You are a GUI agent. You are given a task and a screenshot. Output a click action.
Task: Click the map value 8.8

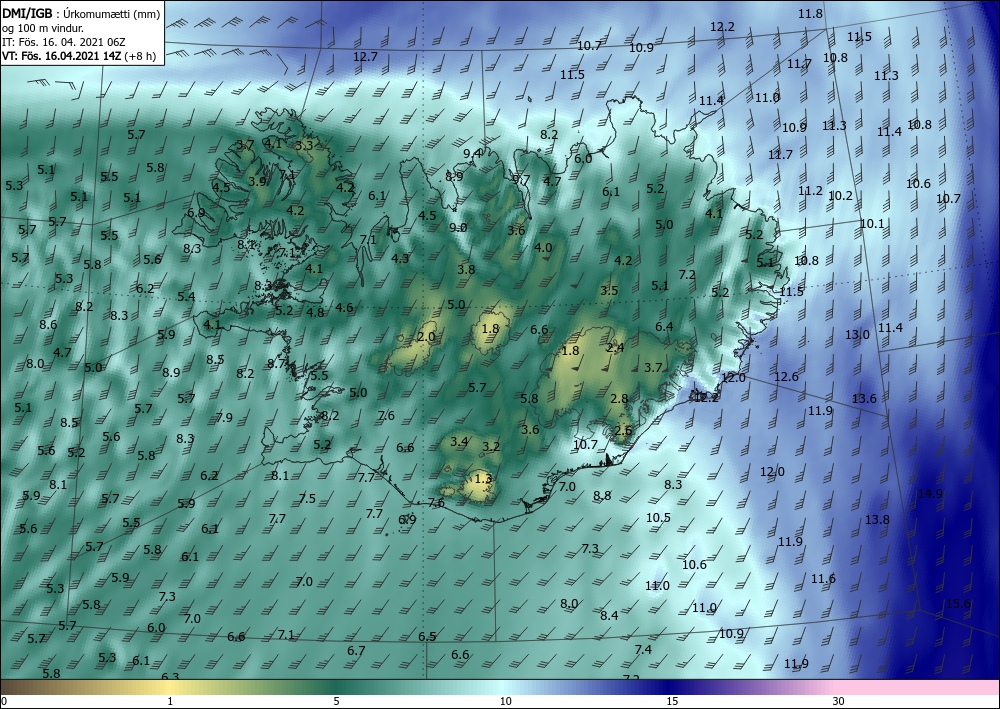click(x=602, y=495)
